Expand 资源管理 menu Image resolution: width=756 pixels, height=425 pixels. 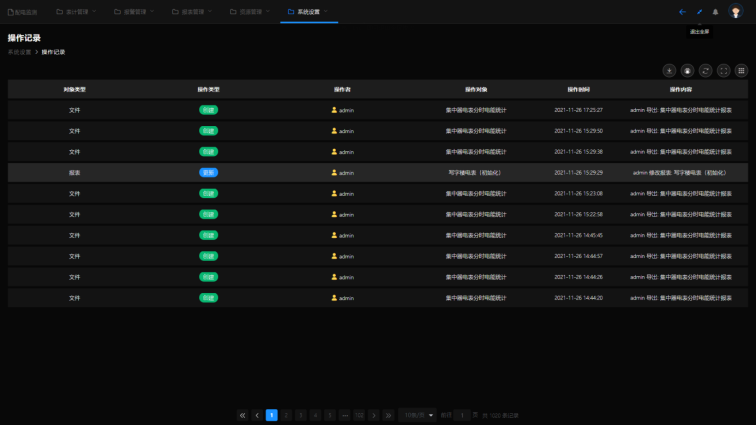coord(250,12)
